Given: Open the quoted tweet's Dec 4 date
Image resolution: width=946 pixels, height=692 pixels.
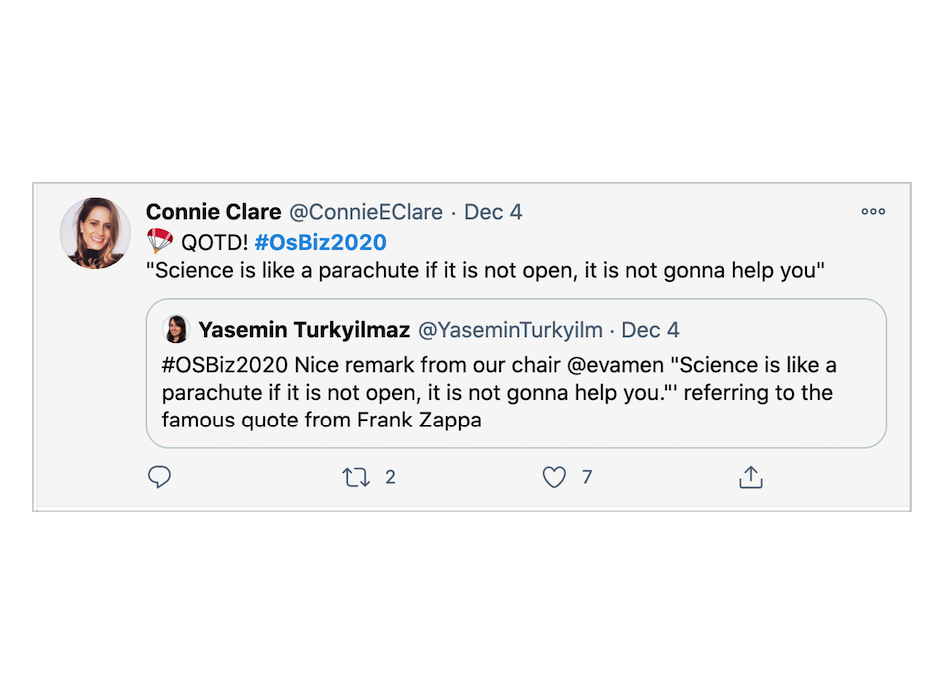Looking at the screenshot, I should (650, 330).
